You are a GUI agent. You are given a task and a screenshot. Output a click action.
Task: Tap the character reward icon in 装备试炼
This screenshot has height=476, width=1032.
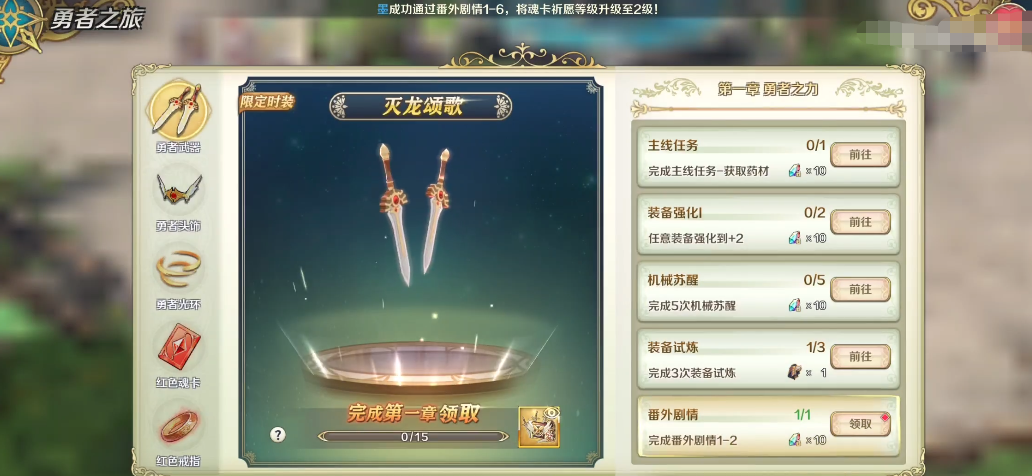tap(795, 372)
